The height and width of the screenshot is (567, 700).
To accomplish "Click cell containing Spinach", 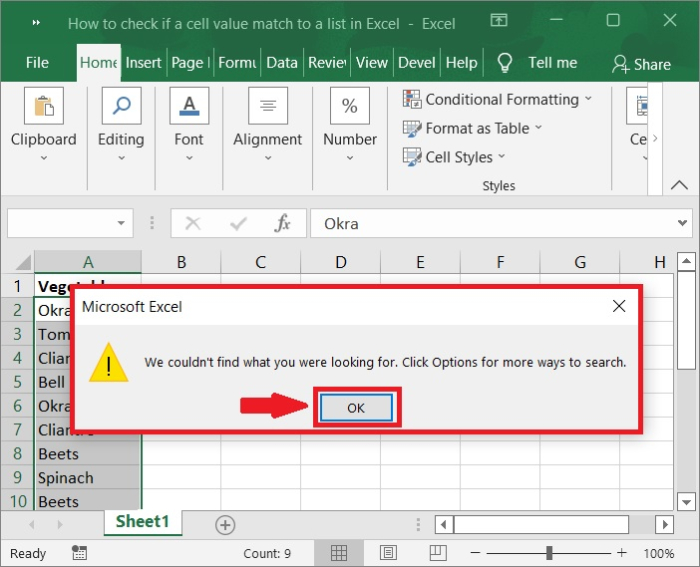I will click(88, 477).
